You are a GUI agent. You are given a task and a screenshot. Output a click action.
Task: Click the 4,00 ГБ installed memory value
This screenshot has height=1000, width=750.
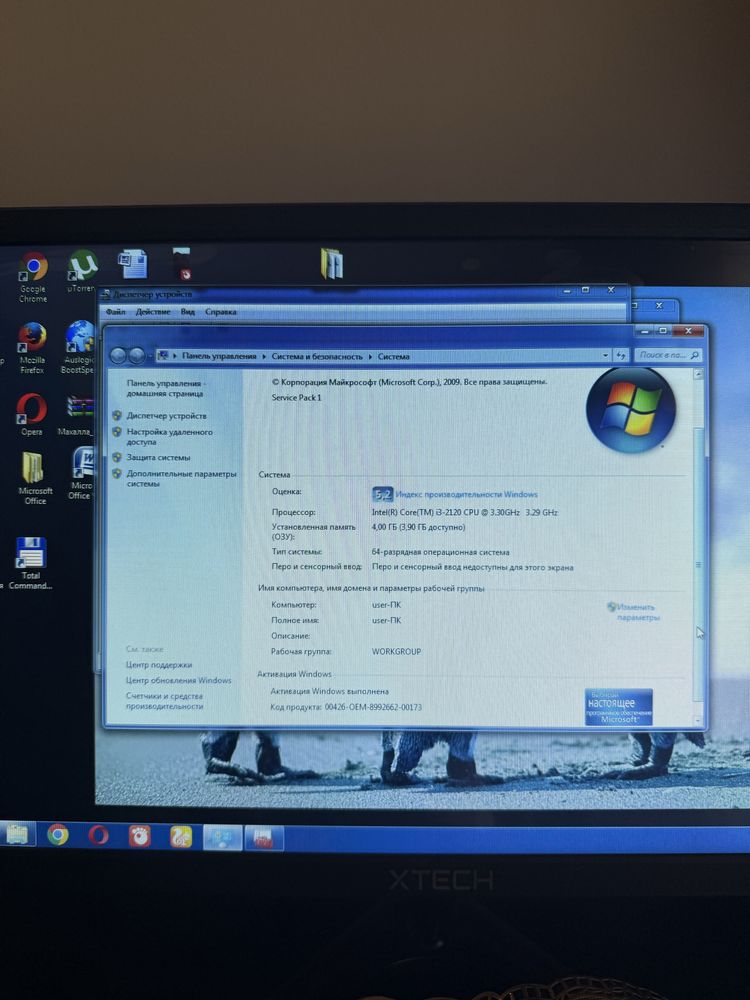[x=418, y=527]
